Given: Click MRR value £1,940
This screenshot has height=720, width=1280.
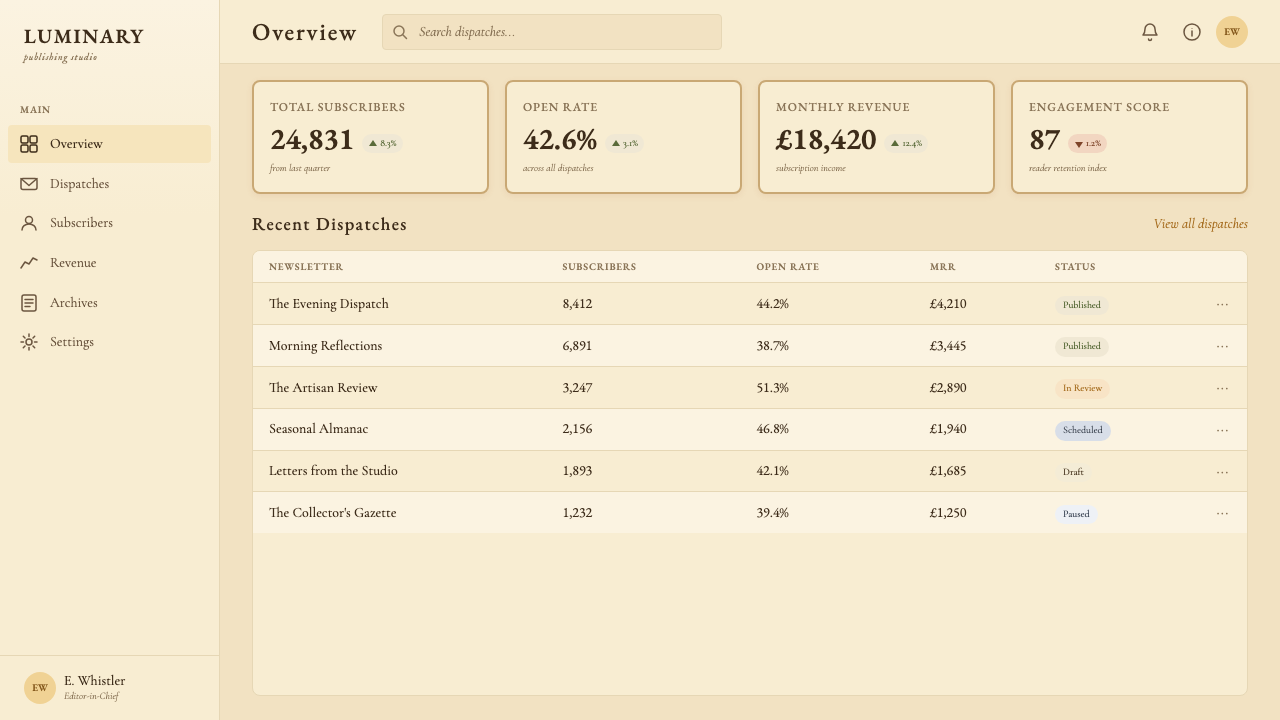Looking at the screenshot, I should 948,429.
